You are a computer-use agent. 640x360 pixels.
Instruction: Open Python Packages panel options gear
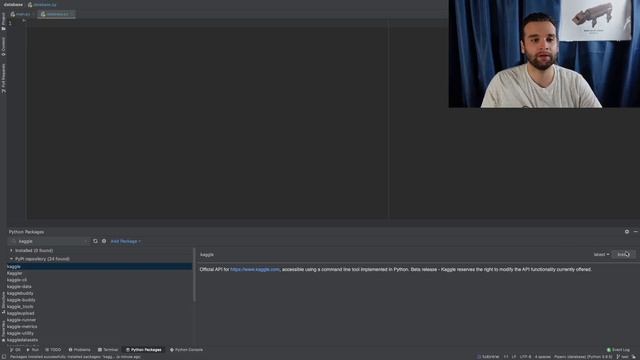click(x=627, y=232)
